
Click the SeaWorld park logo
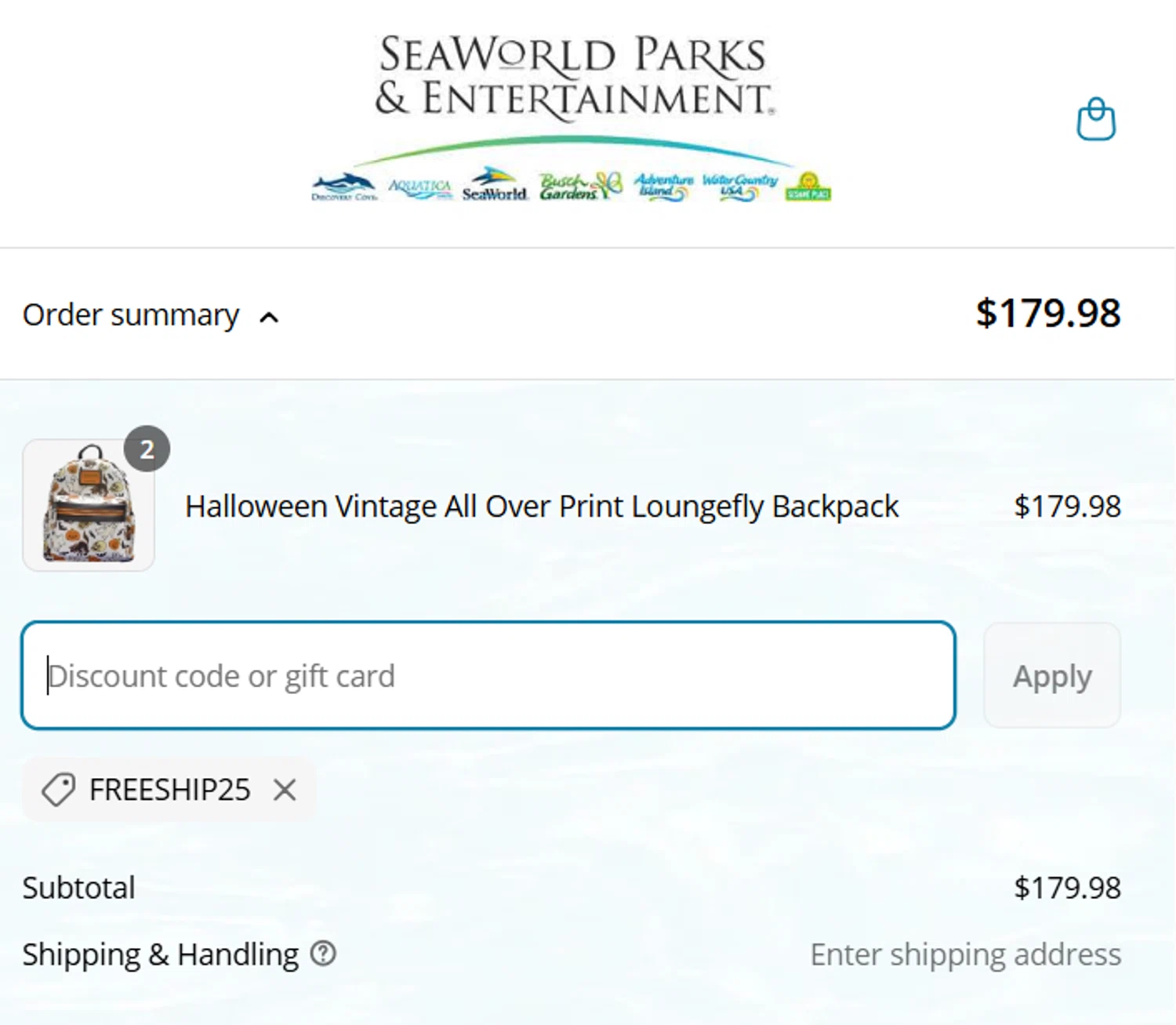[x=495, y=186]
